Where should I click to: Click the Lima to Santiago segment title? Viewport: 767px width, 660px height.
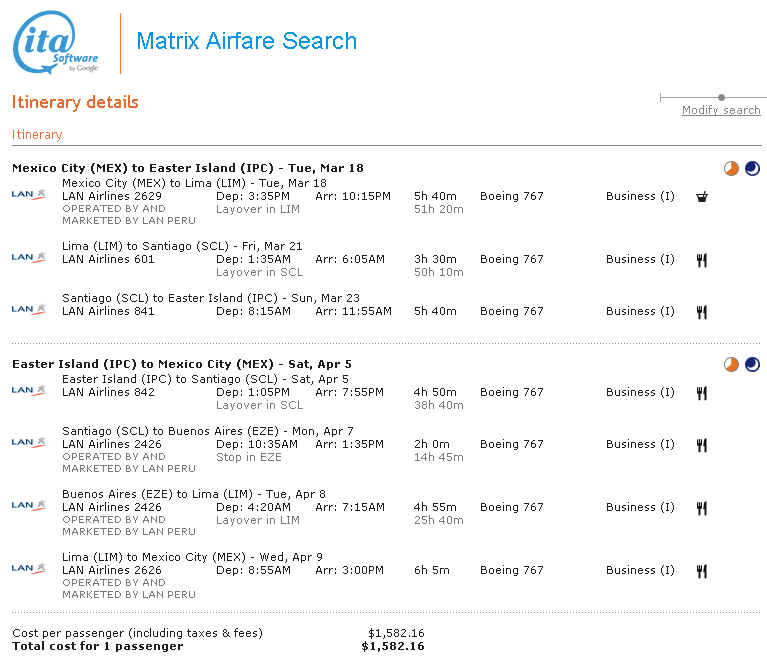click(182, 246)
